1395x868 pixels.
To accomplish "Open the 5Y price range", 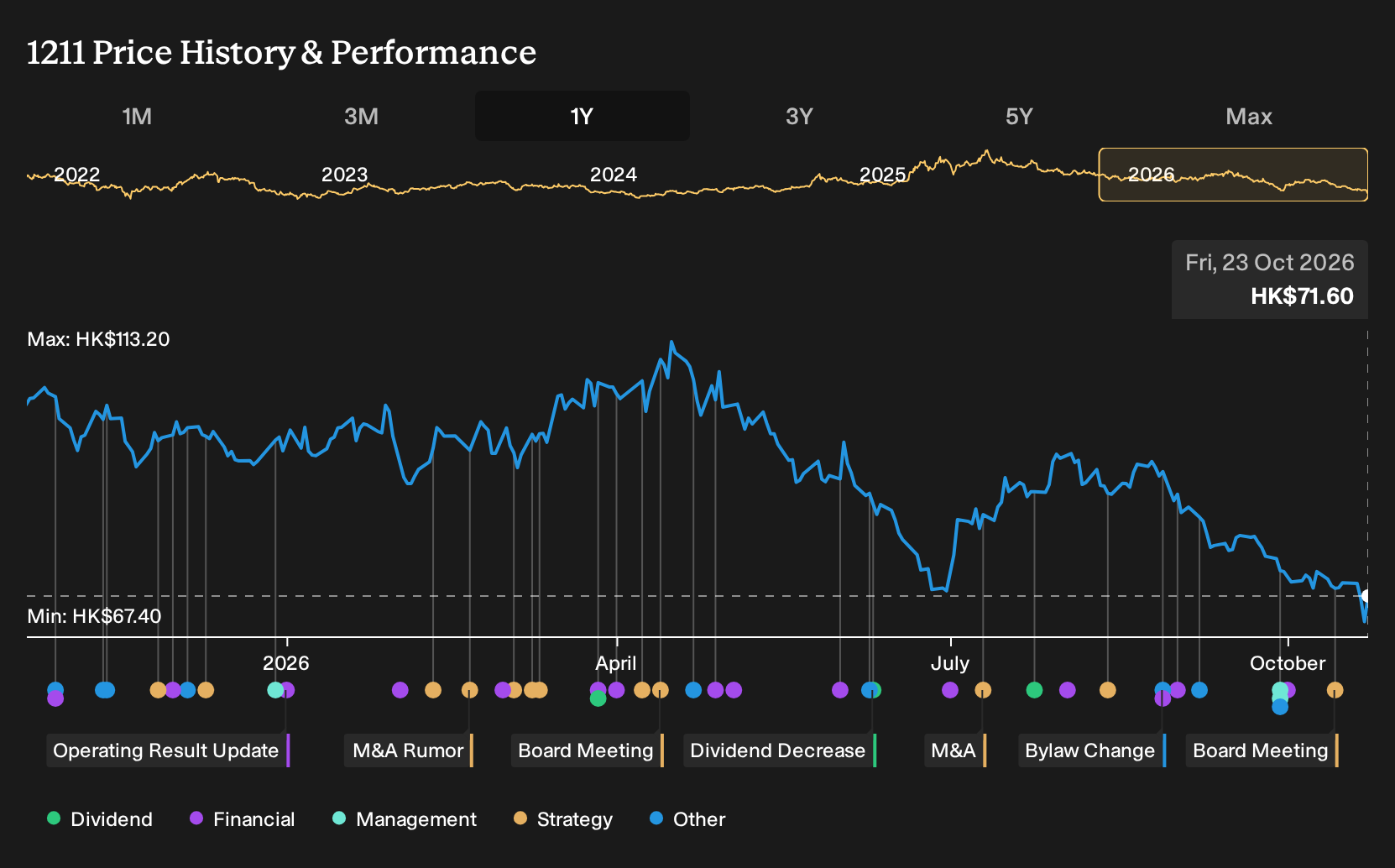I will [x=1019, y=116].
